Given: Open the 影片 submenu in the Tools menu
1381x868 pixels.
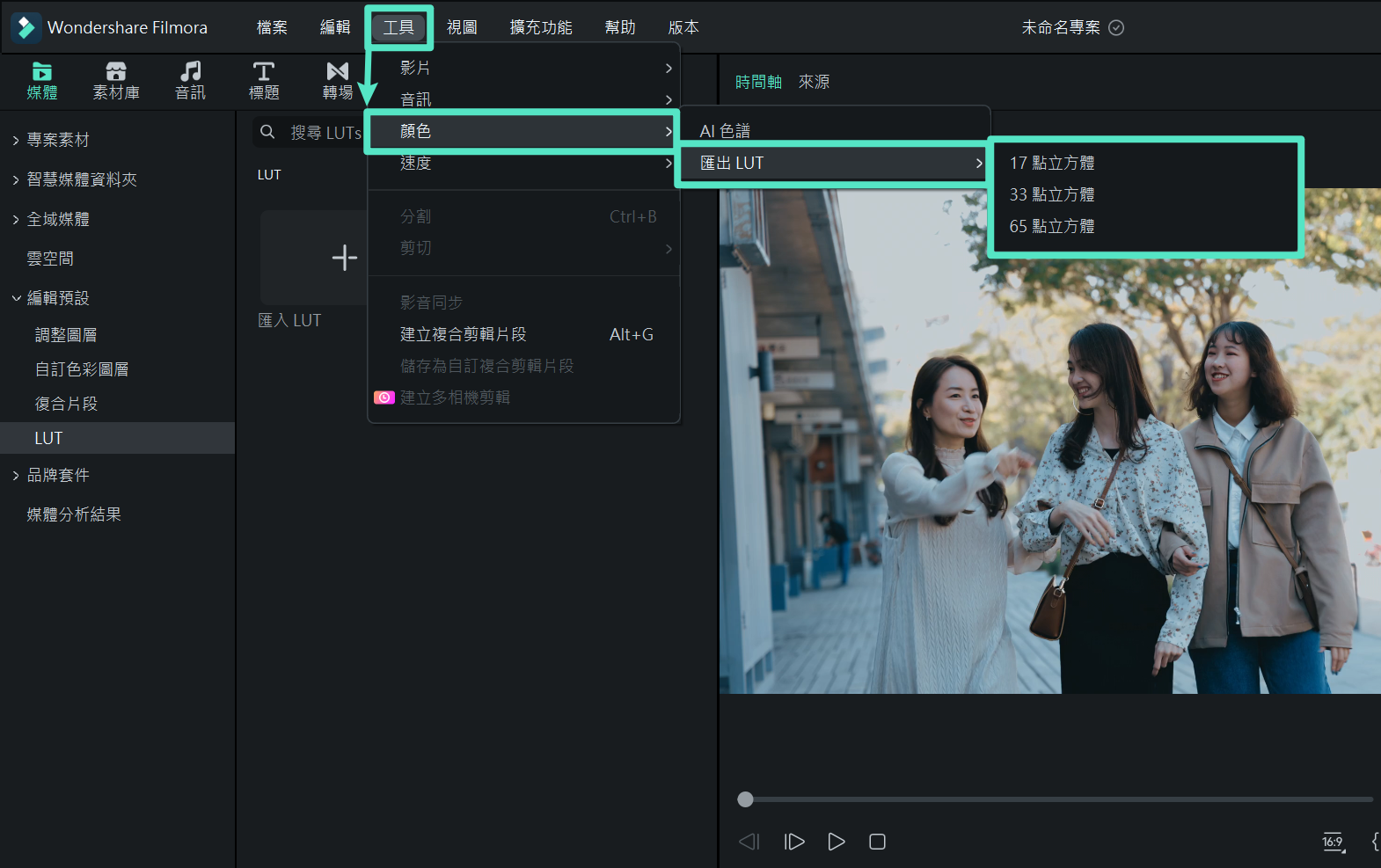Looking at the screenshot, I should (x=523, y=68).
